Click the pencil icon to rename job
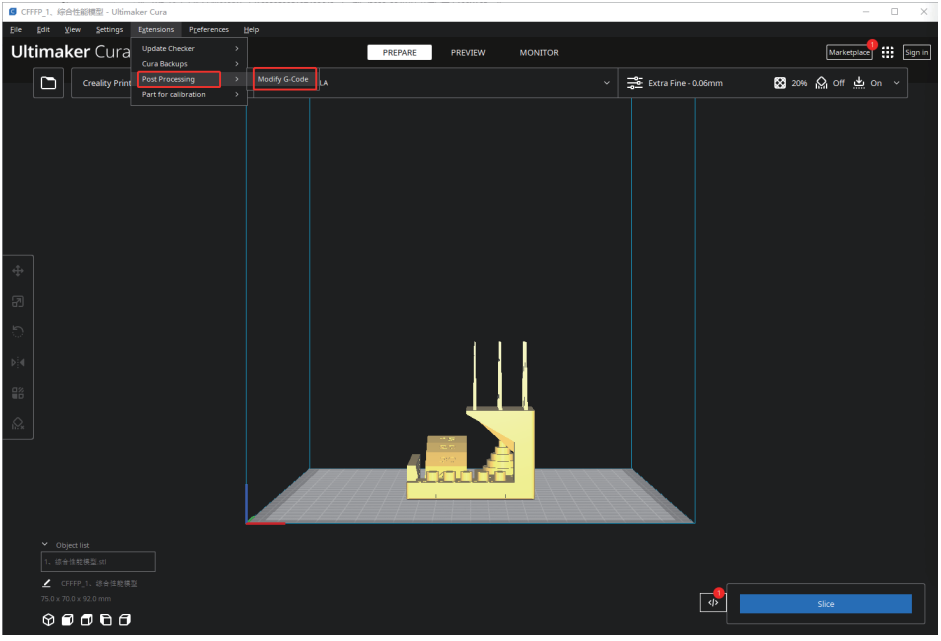 [x=47, y=583]
